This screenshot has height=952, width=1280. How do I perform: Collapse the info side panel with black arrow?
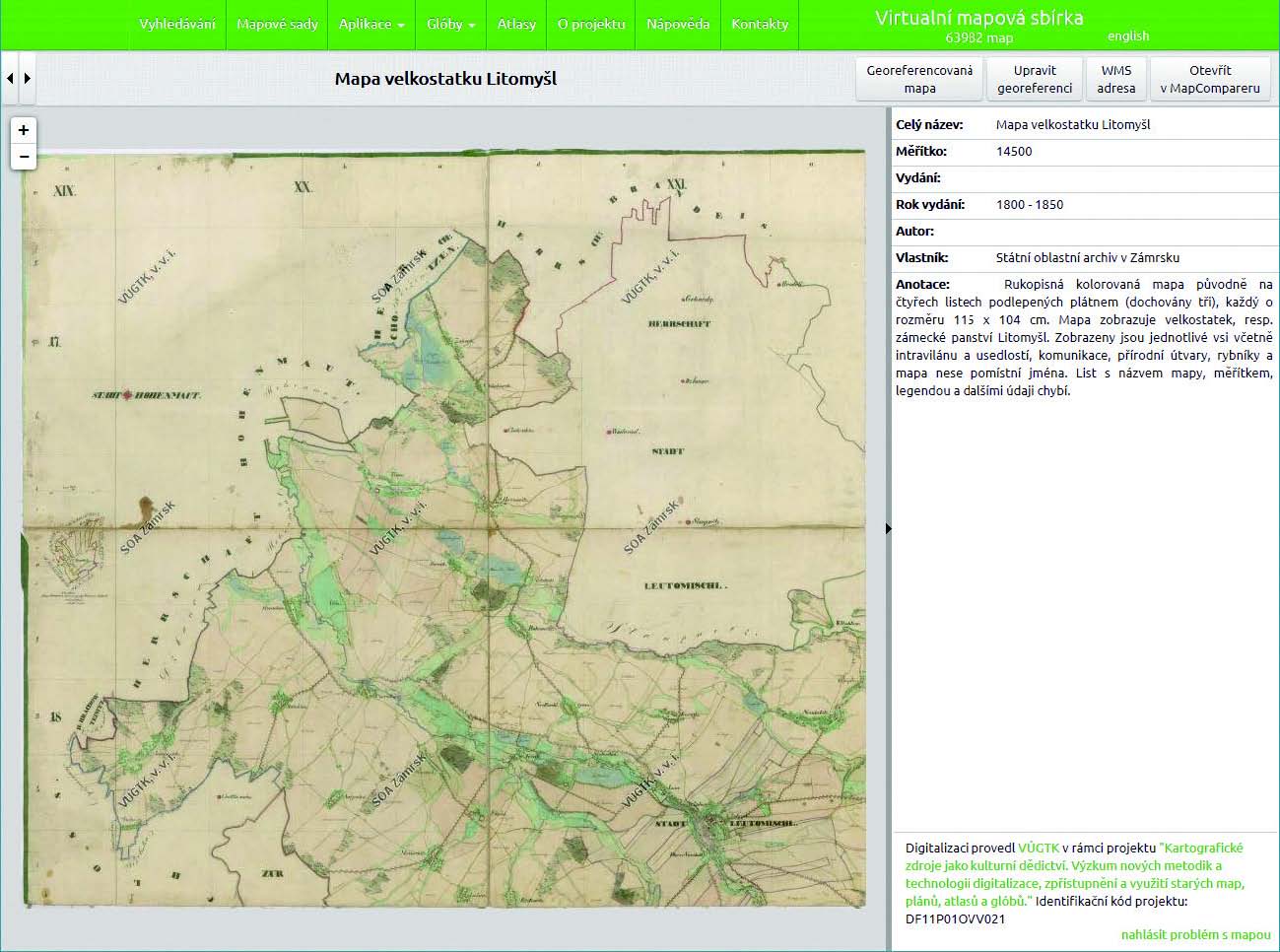(889, 529)
